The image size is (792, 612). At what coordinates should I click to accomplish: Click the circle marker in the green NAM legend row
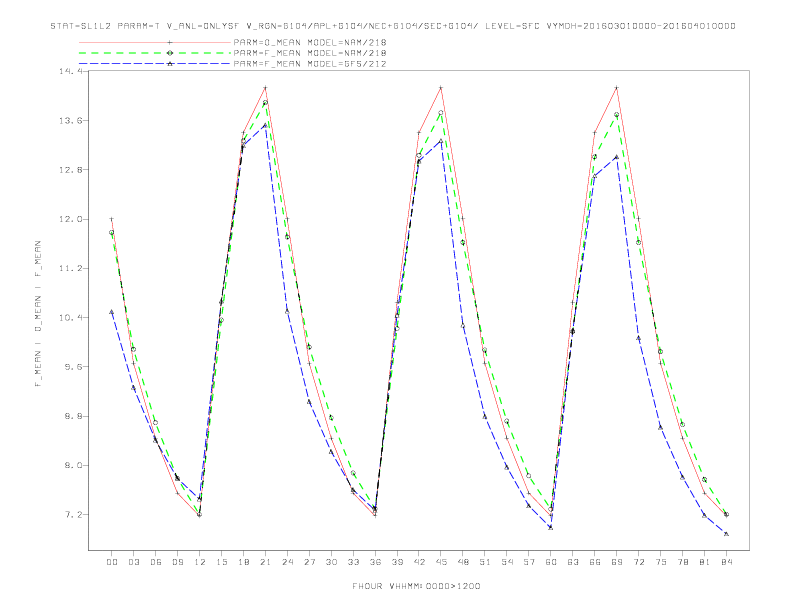pos(170,53)
